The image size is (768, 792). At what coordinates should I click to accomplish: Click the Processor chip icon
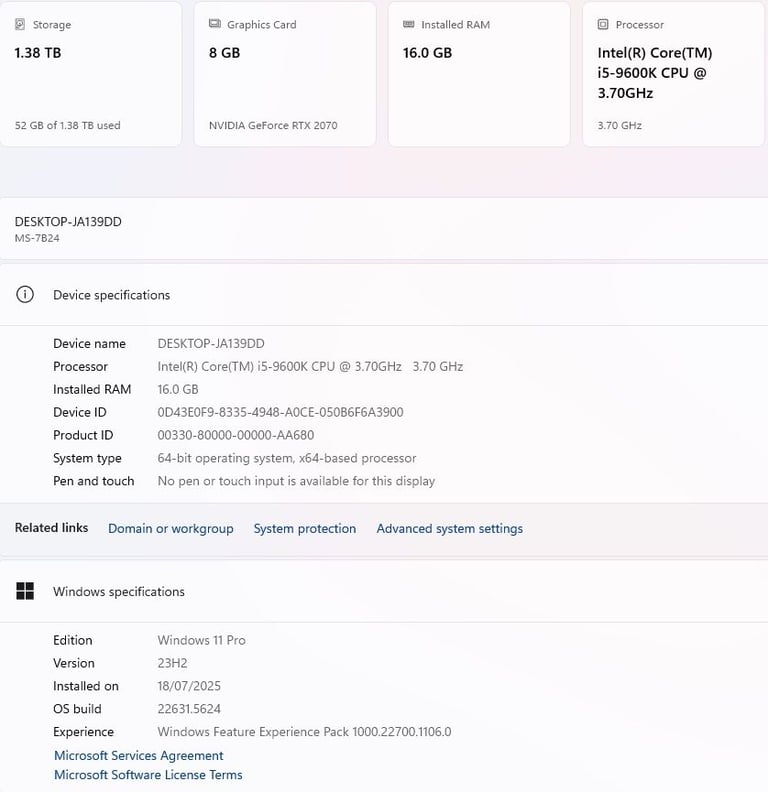click(x=603, y=24)
